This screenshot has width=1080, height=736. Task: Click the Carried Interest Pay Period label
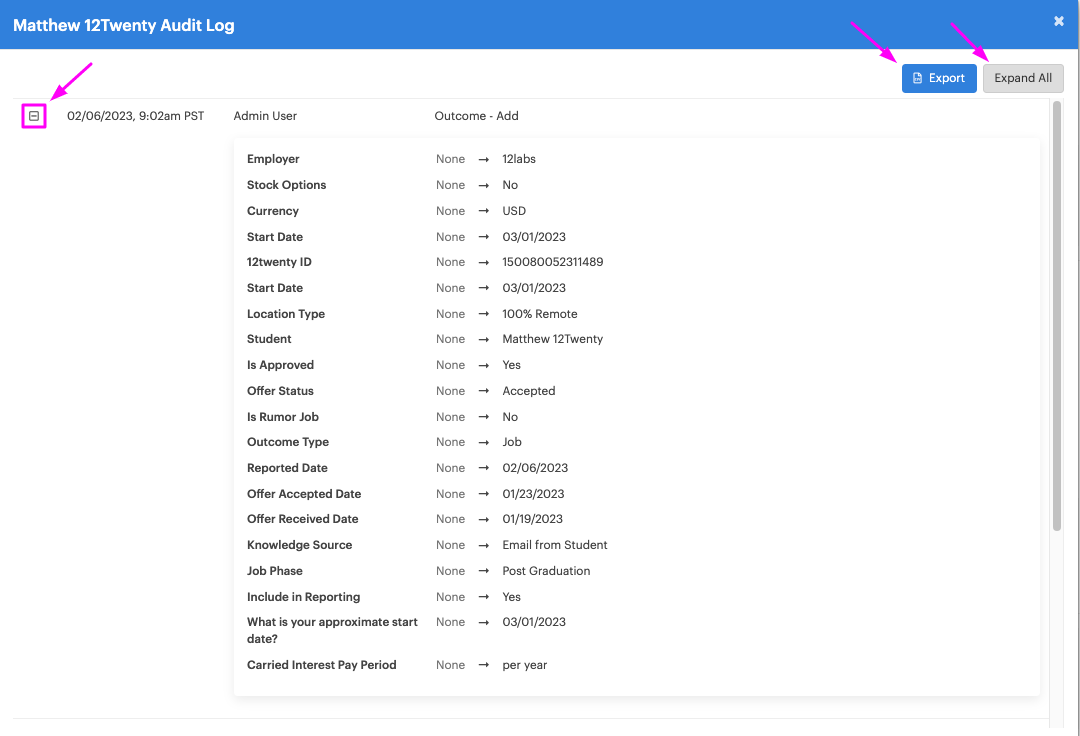[321, 665]
